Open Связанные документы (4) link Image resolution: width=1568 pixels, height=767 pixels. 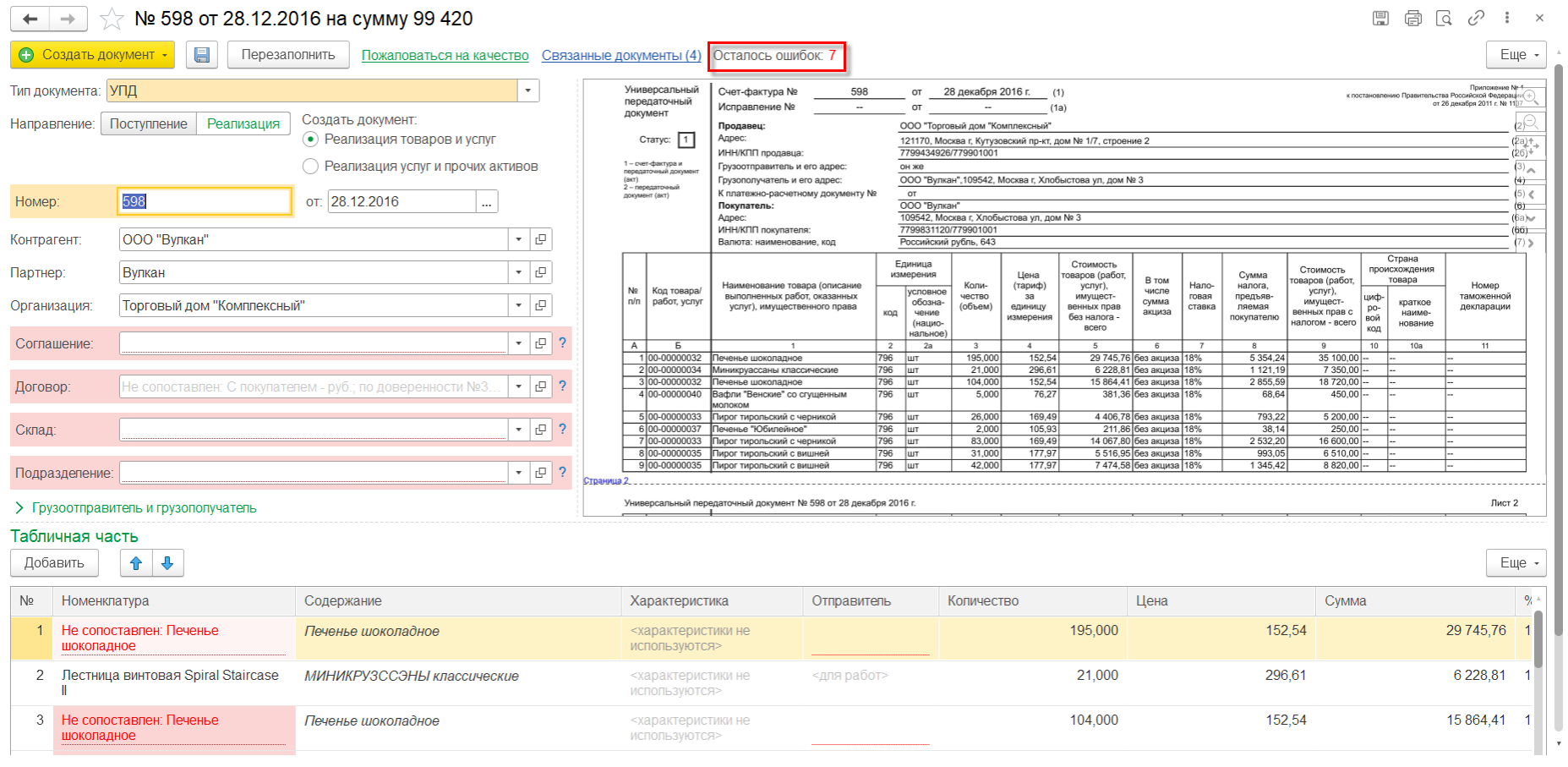tap(621, 56)
